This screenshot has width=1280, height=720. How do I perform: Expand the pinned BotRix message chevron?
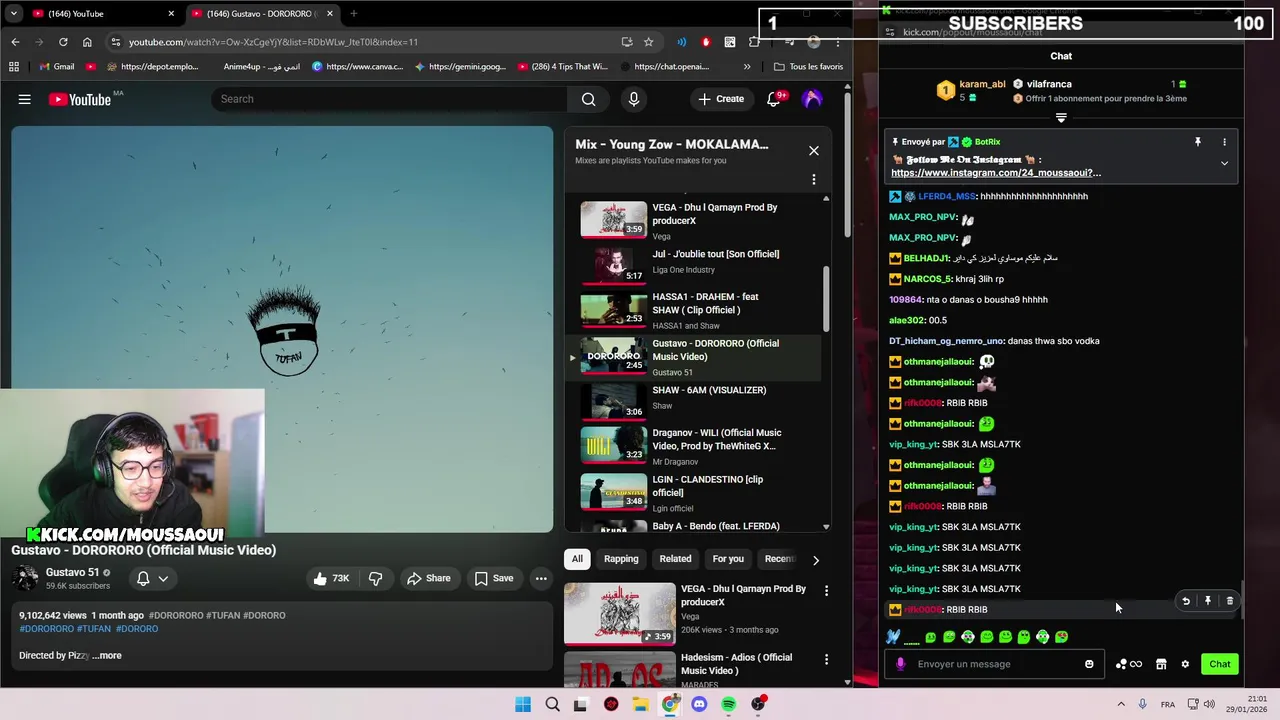[1224, 163]
